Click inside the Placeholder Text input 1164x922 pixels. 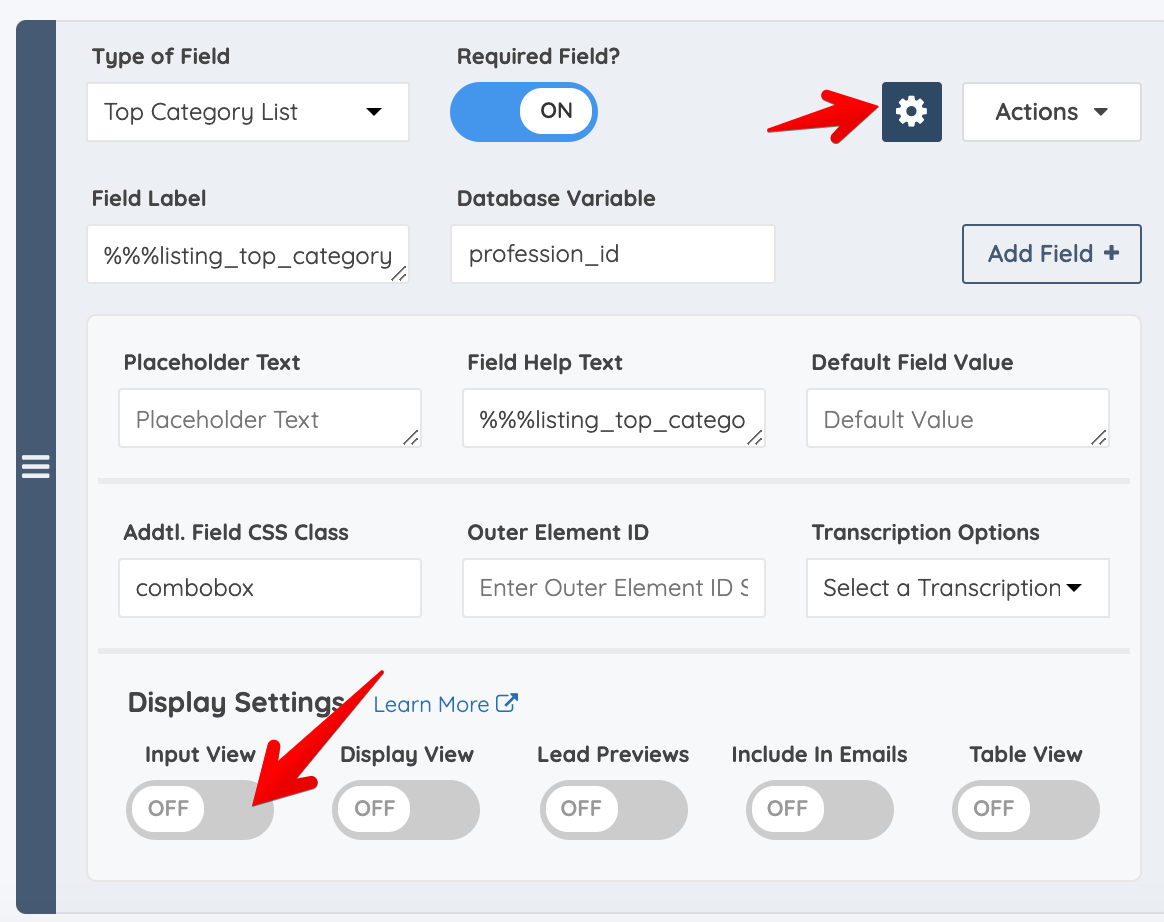(269, 418)
